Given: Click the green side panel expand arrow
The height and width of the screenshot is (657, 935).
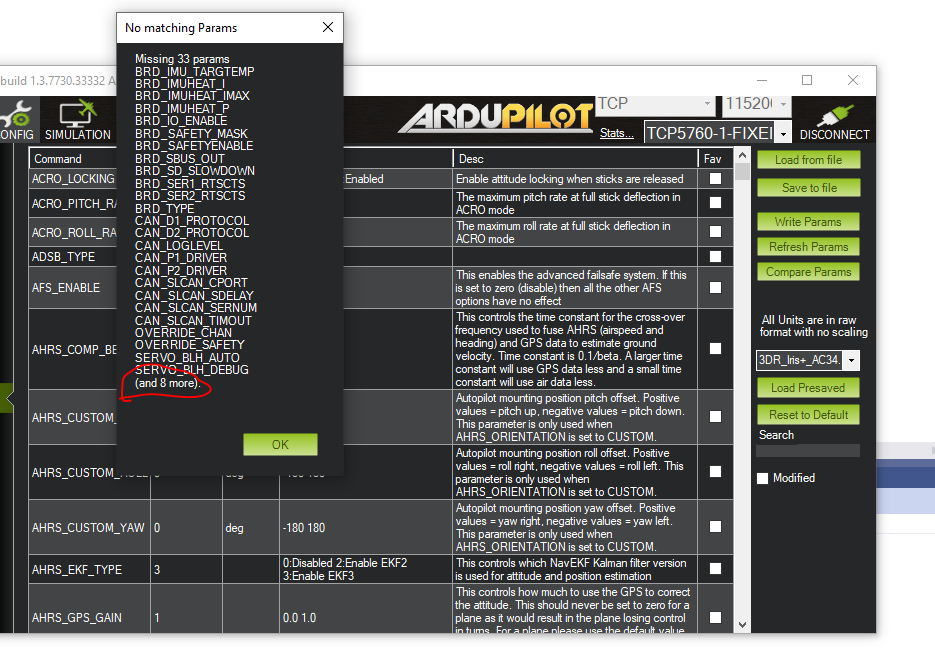Looking at the screenshot, I should click(7, 398).
